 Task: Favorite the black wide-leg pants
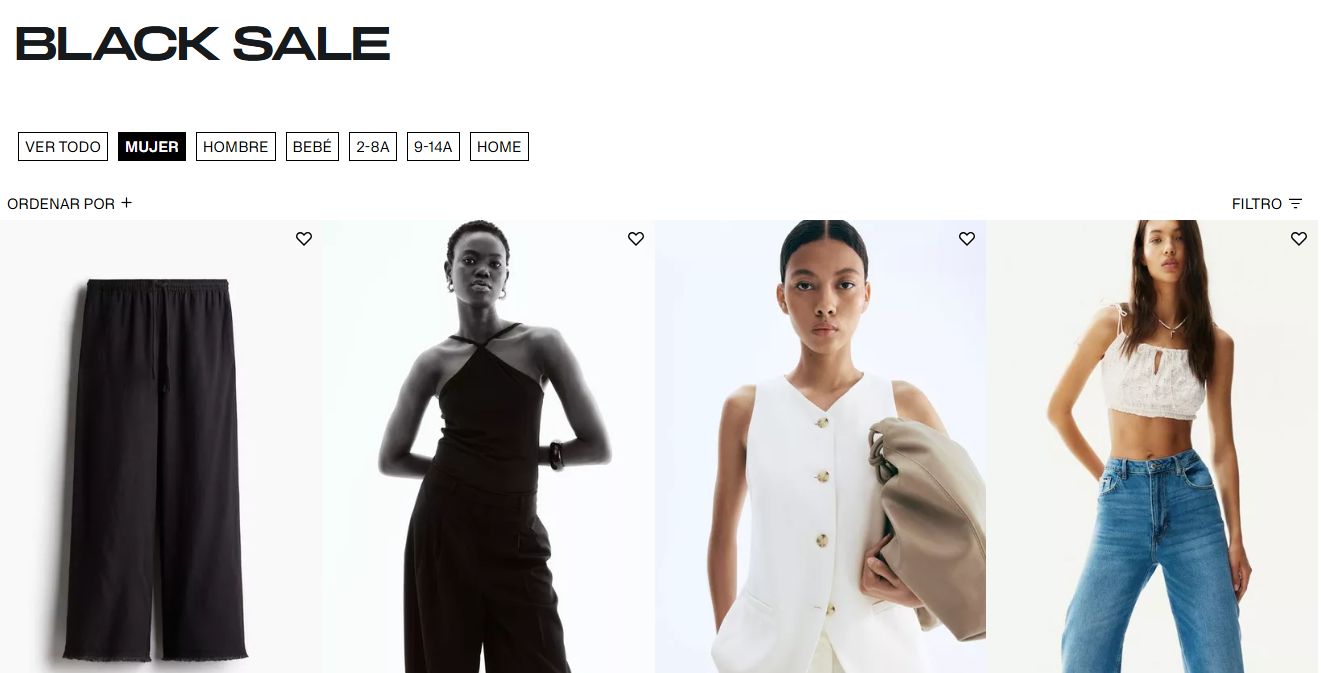click(x=304, y=239)
